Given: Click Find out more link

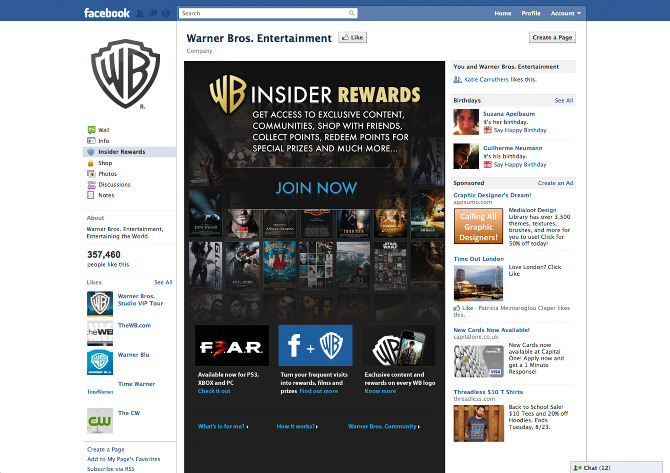Looking at the screenshot, I should [x=319, y=391].
